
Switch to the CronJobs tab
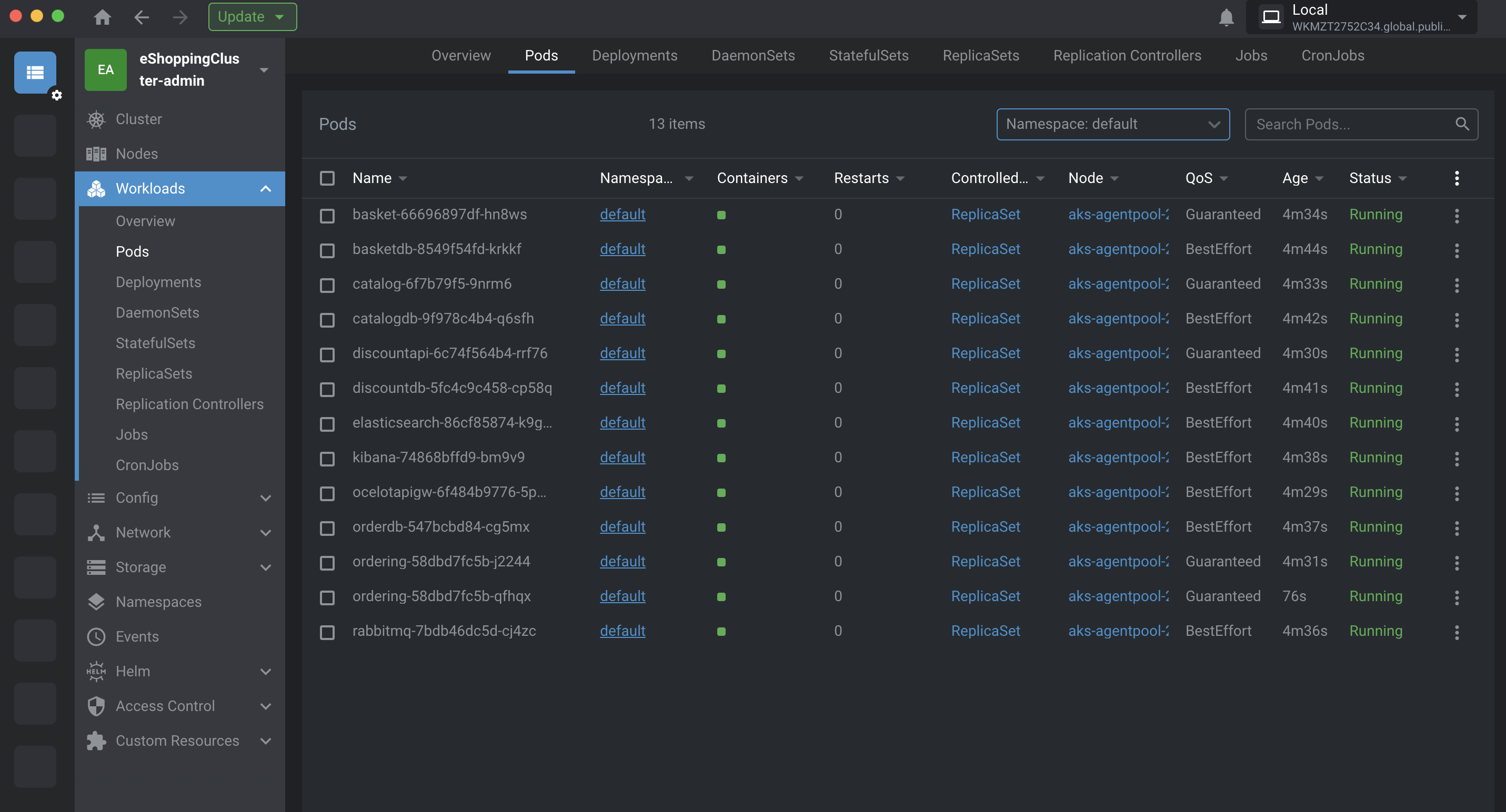pyautogui.click(x=1332, y=56)
